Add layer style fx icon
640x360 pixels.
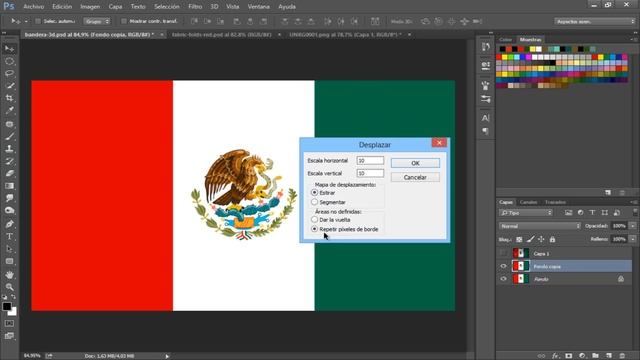pyautogui.click(x=555, y=356)
